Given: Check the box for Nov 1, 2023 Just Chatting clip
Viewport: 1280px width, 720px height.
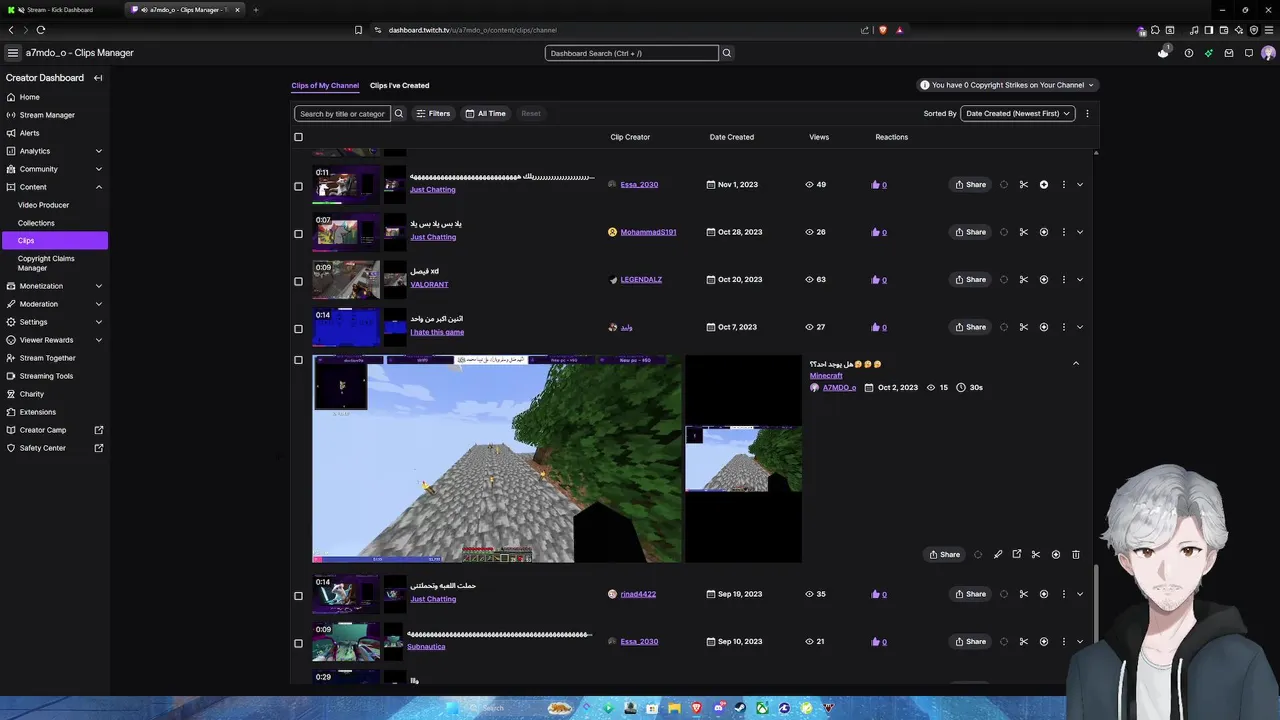Looking at the screenshot, I should click(x=298, y=186).
